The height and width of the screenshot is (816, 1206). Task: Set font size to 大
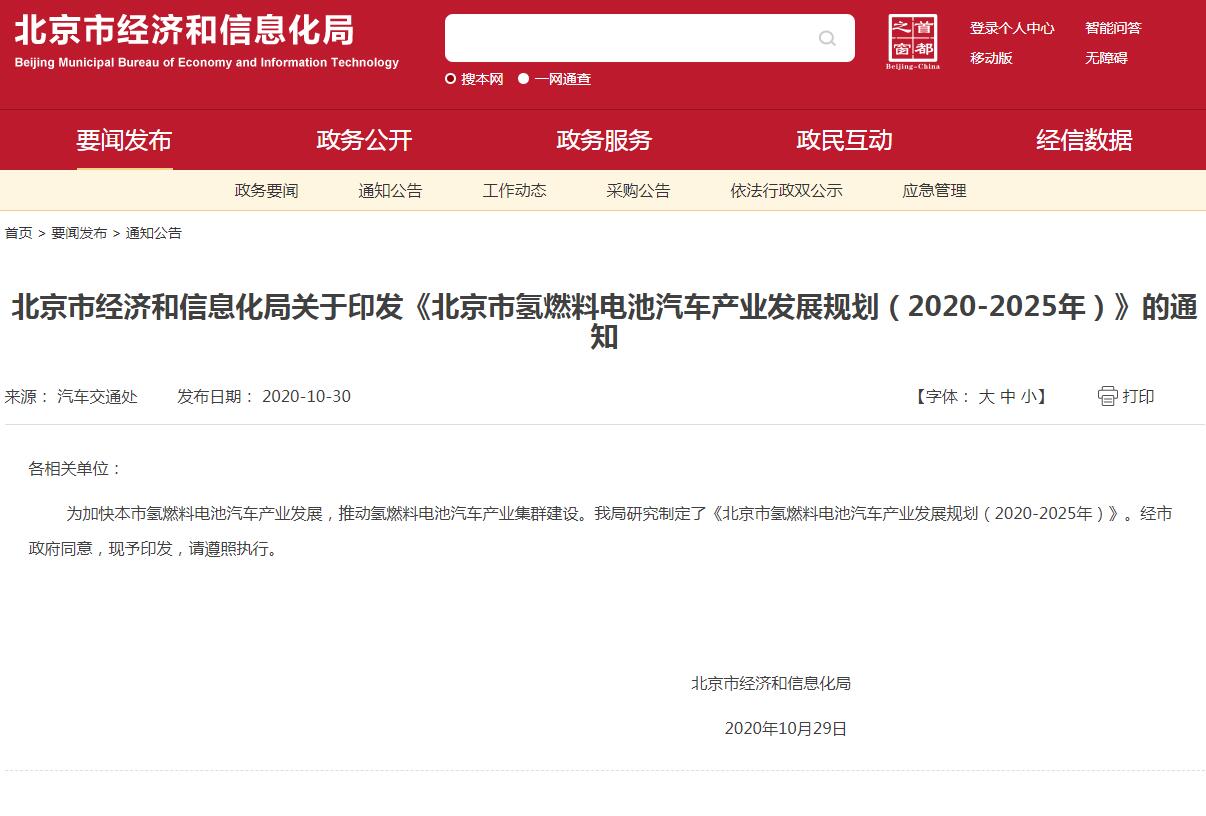tap(986, 396)
